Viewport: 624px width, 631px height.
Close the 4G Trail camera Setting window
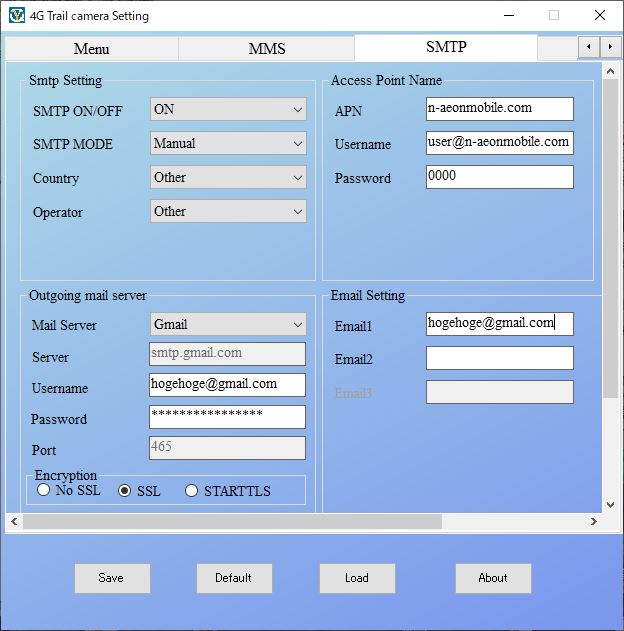tap(600, 16)
